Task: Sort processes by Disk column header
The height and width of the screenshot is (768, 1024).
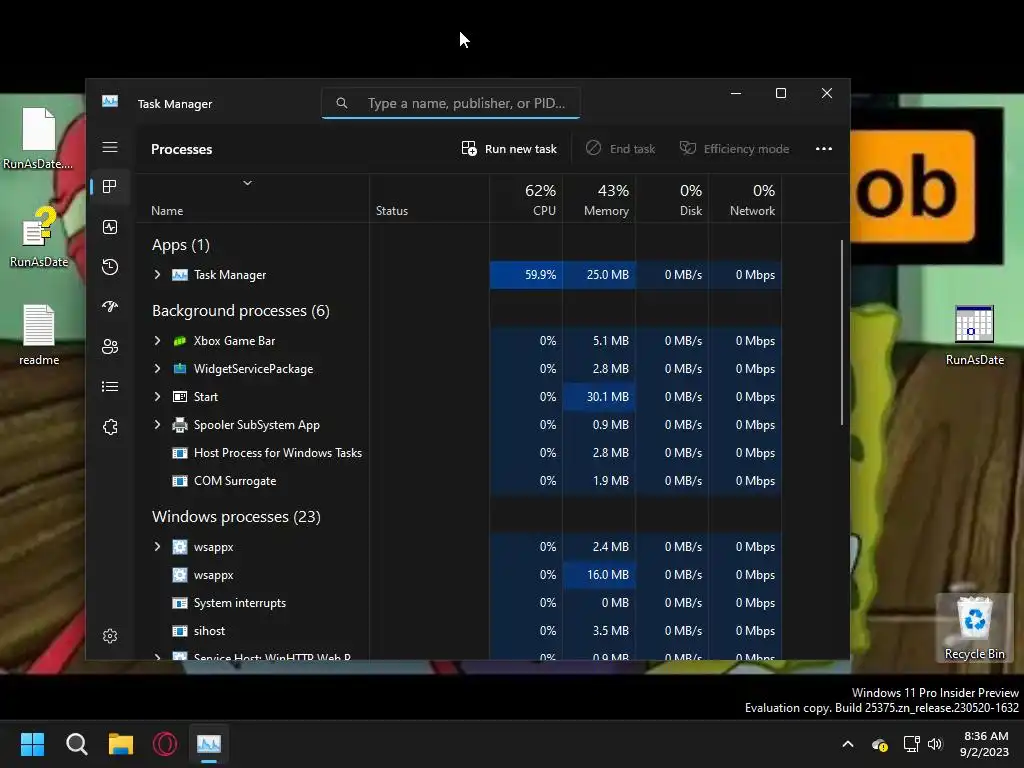Action: tap(673, 200)
